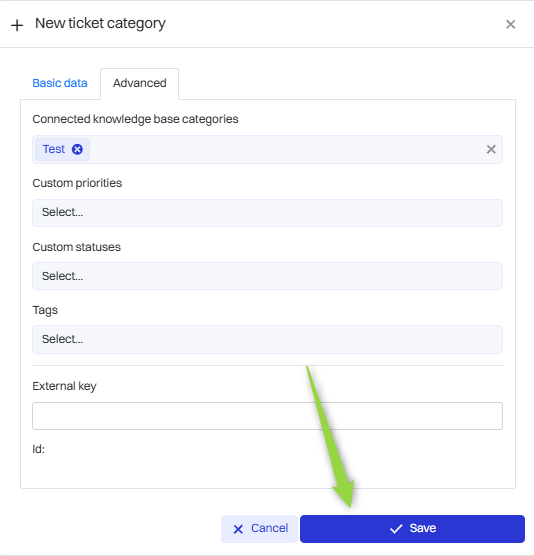Remove the Test tag from knowledge base categories

77,149
